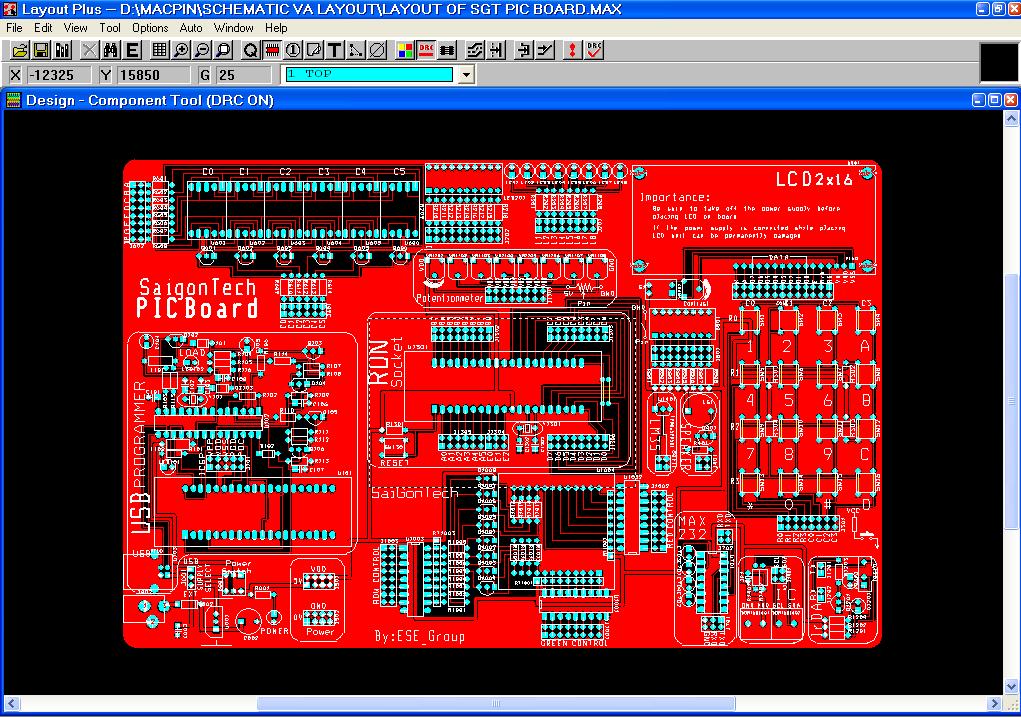Toggle the Pin tool circled-one icon
1021x717 pixels.
point(293,50)
